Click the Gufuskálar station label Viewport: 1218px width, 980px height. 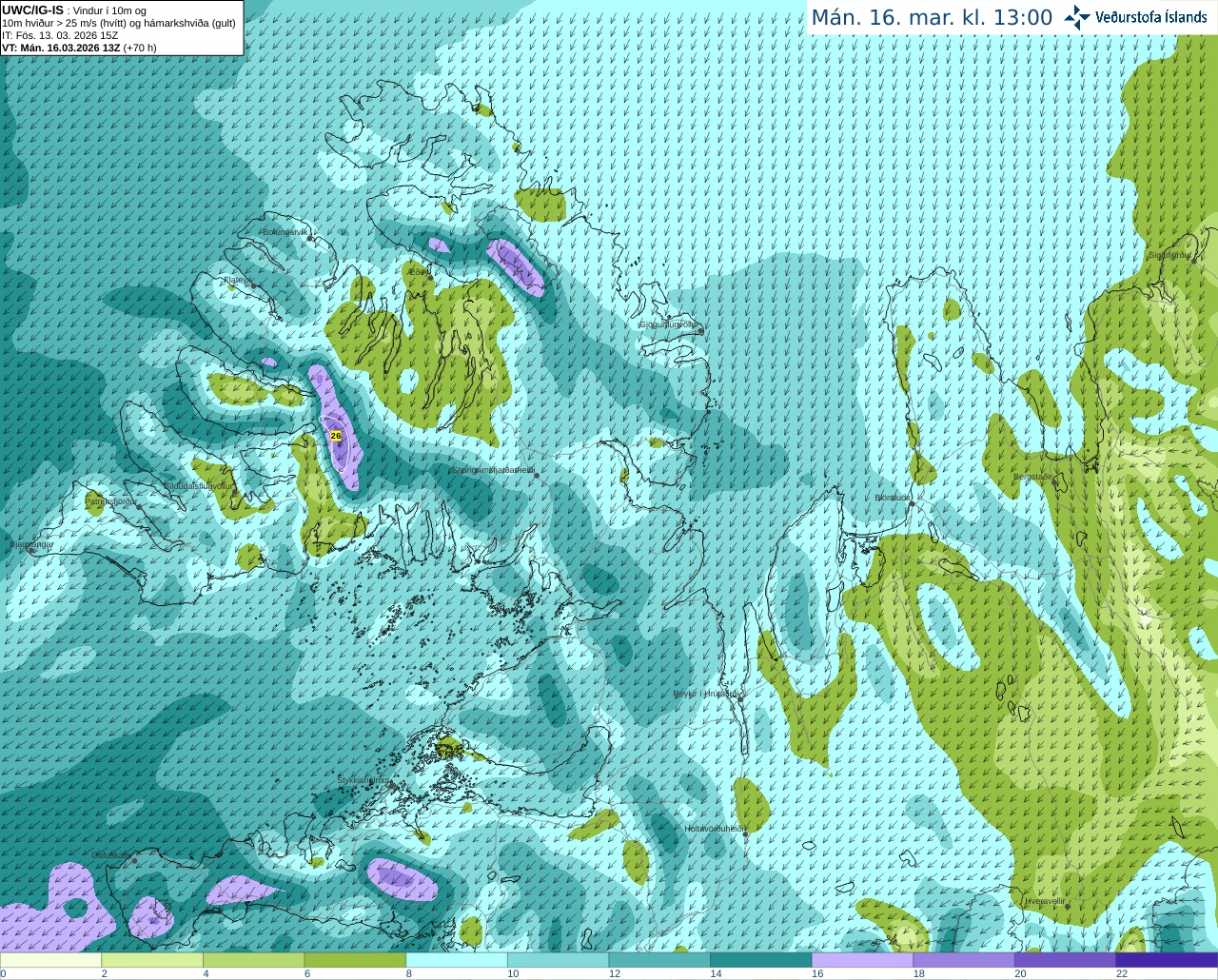pos(111,855)
